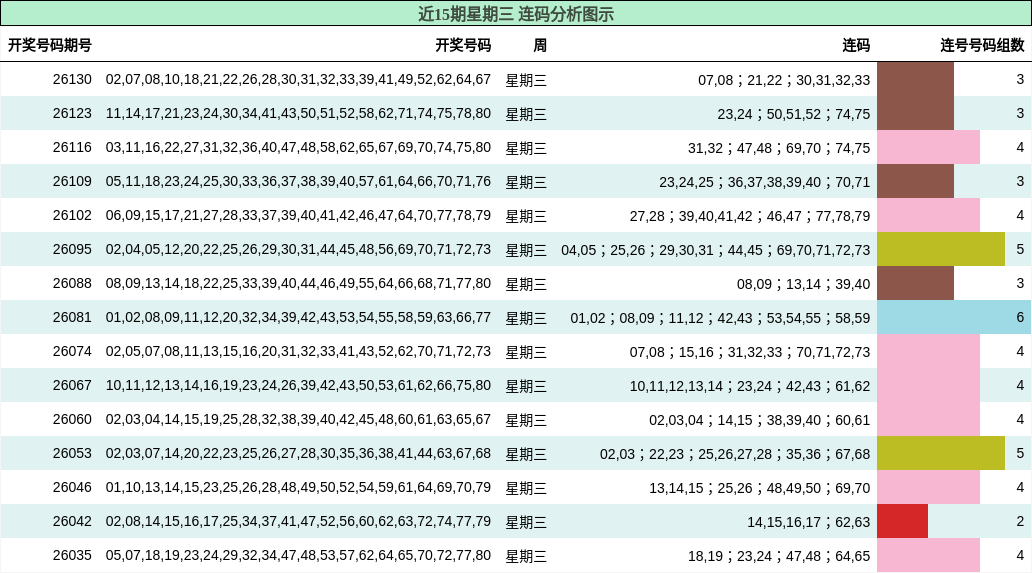The image size is (1032, 573).
Task: Click consecutive codes 08,09；13,14；39,40
Action: [804, 284]
